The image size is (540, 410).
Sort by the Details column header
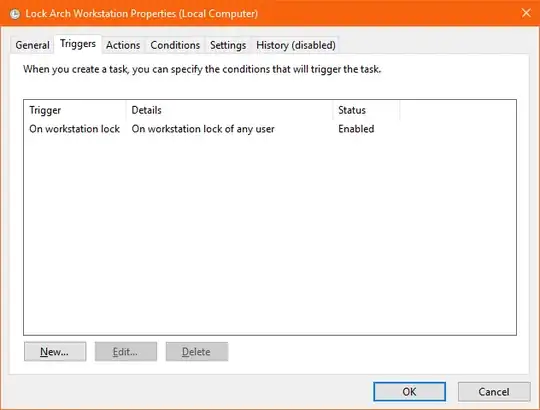229,110
